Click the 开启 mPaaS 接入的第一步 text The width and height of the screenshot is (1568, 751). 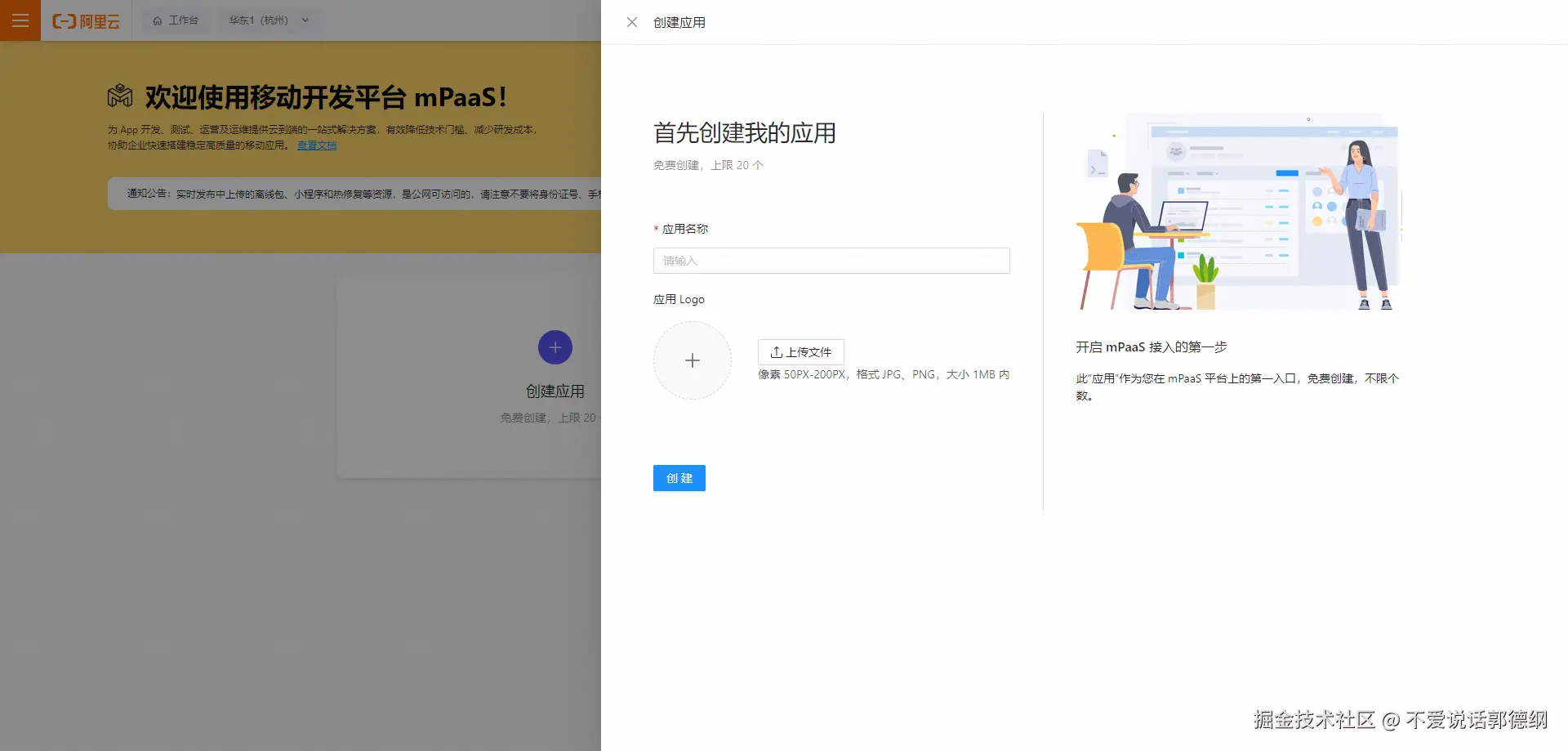point(1151,347)
